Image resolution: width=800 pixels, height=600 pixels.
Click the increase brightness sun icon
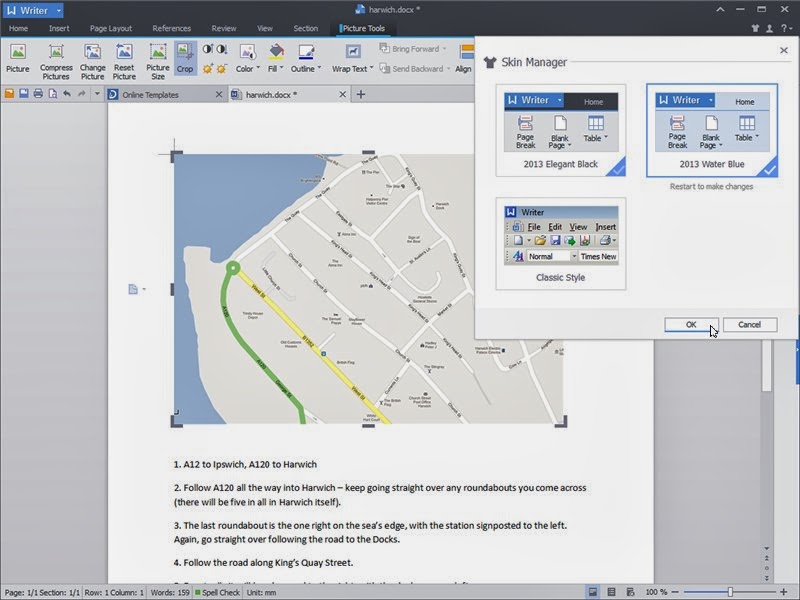pos(208,69)
